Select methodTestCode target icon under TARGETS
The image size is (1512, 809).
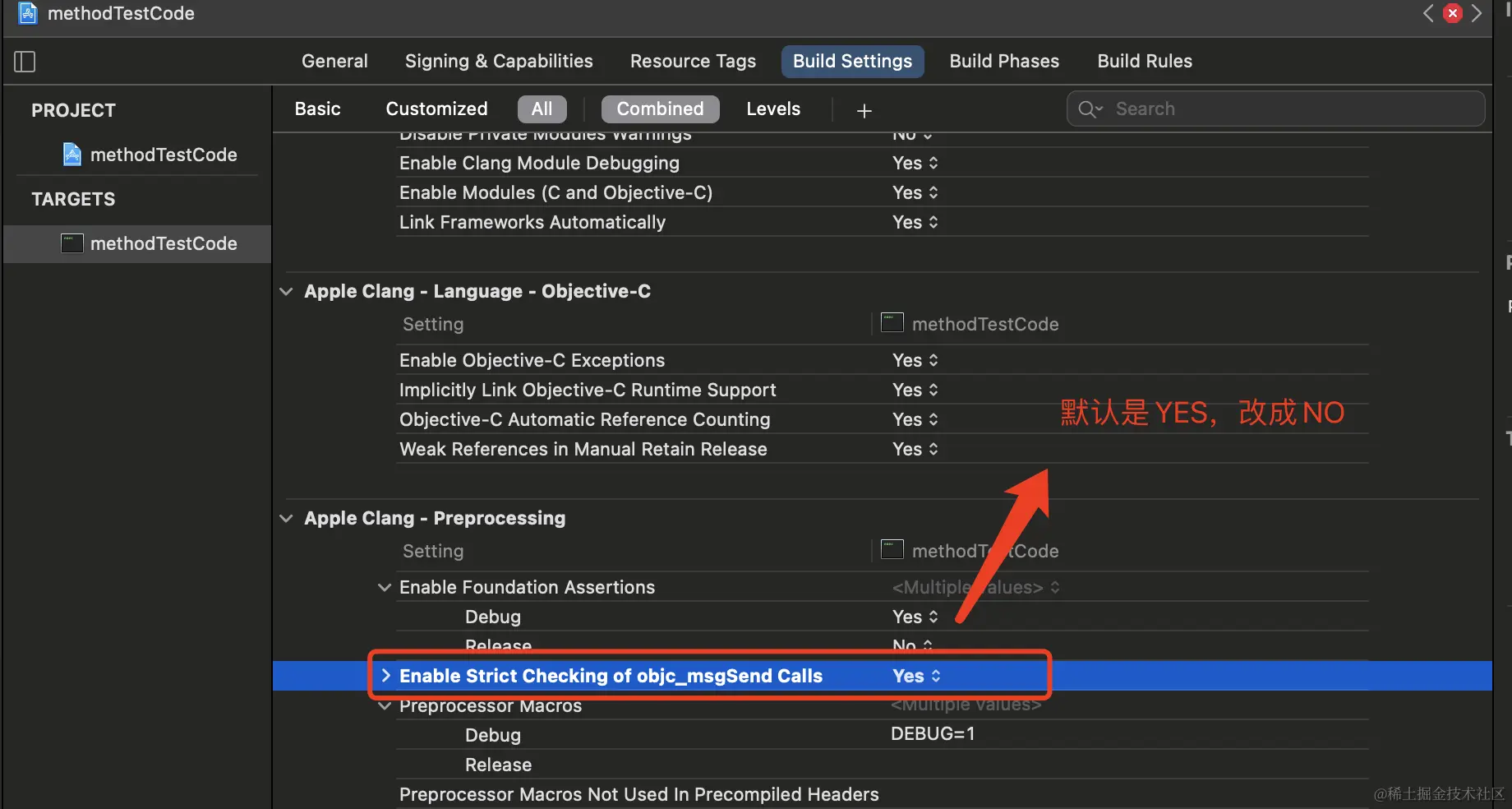(72, 243)
